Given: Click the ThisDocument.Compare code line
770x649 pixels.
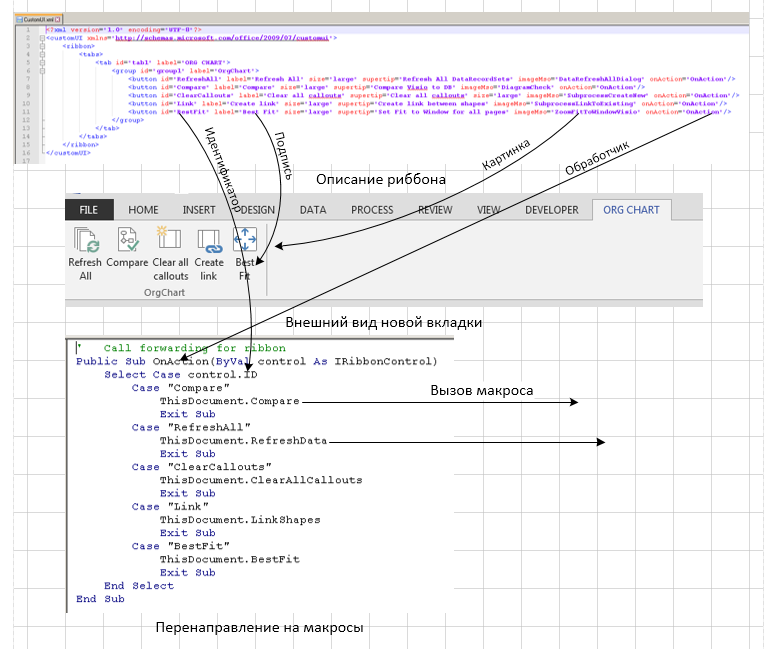Looking at the screenshot, I should point(229,401).
